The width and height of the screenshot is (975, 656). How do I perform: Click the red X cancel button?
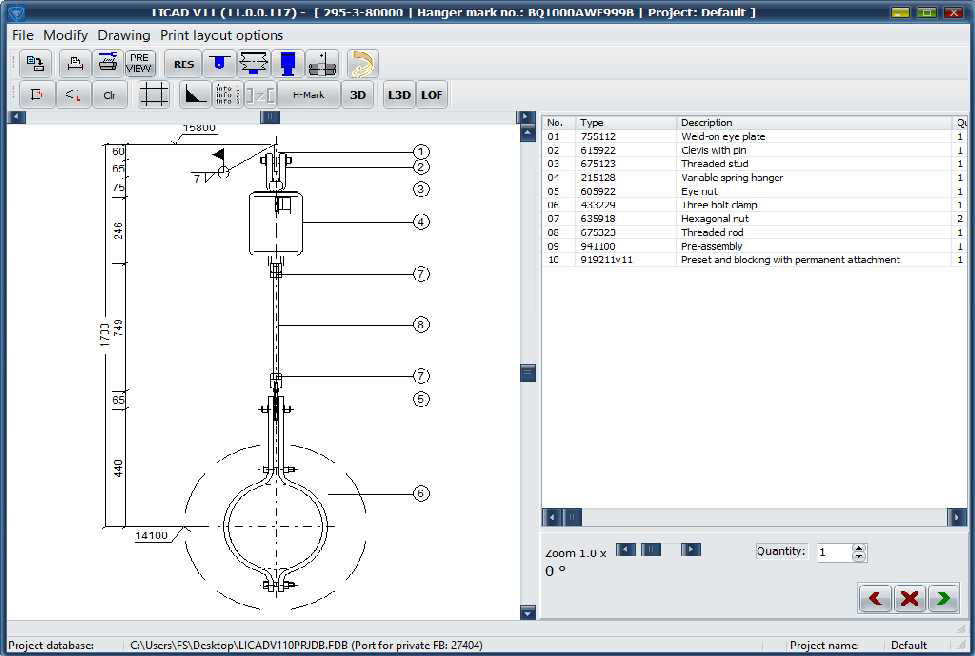[909, 598]
